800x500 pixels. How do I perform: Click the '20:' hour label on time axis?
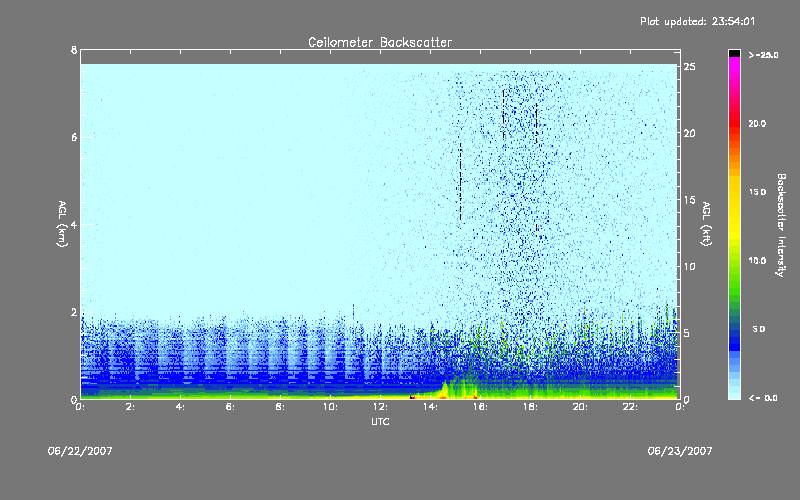[581, 407]
